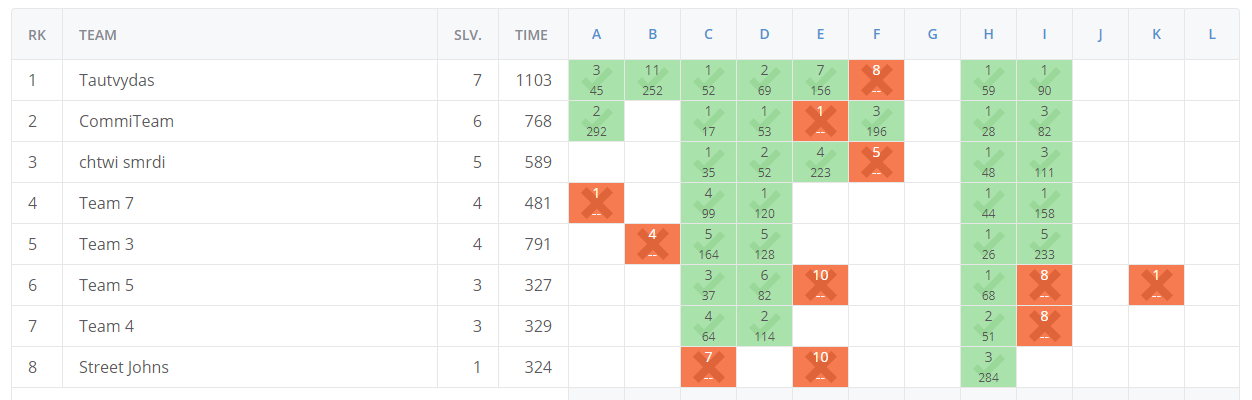
Task: Click the problem F header link
Action: (x=876, y=35)
